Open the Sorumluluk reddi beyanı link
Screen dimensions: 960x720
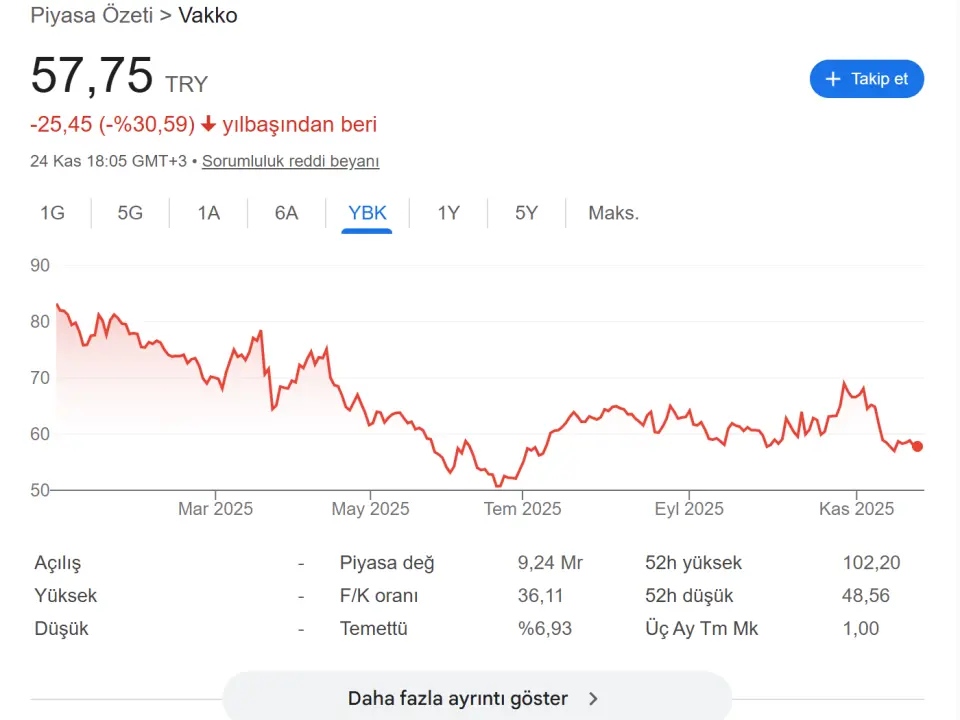tap(290, 161)
